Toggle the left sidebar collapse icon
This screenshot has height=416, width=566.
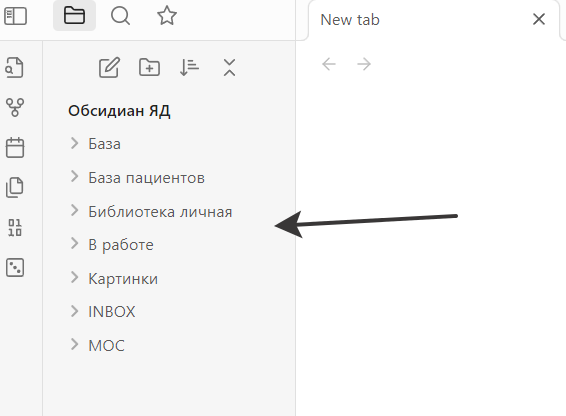click(x=15, y=16)
